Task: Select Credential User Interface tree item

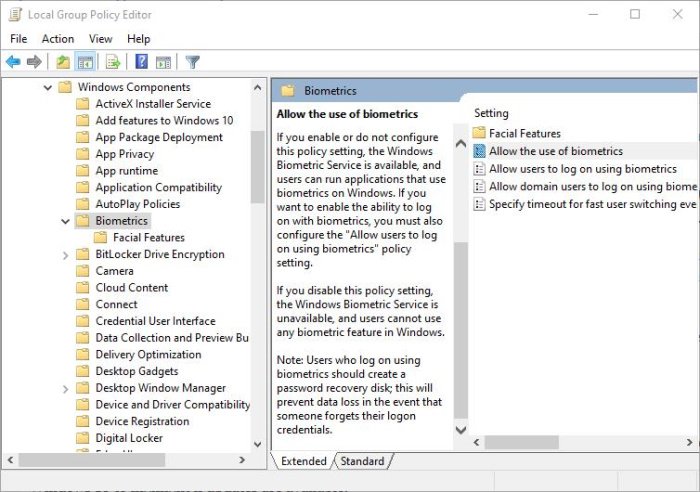Action: click(x=155, y=321)
